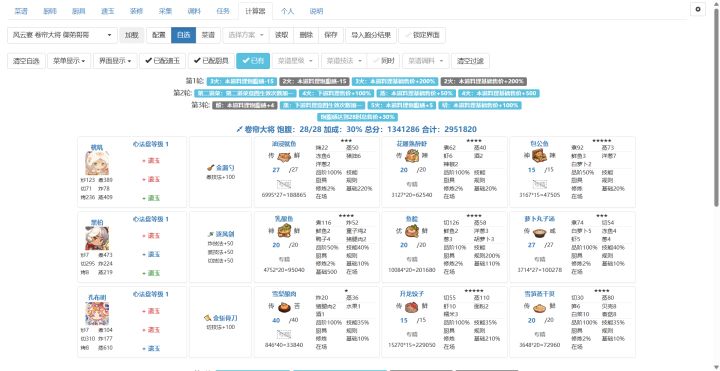Image resolution: width=720 pixels, height=371 pixels.
Task: Click placeholder image under 雪梨酿肉 quantity
Action: pos(284,335)
